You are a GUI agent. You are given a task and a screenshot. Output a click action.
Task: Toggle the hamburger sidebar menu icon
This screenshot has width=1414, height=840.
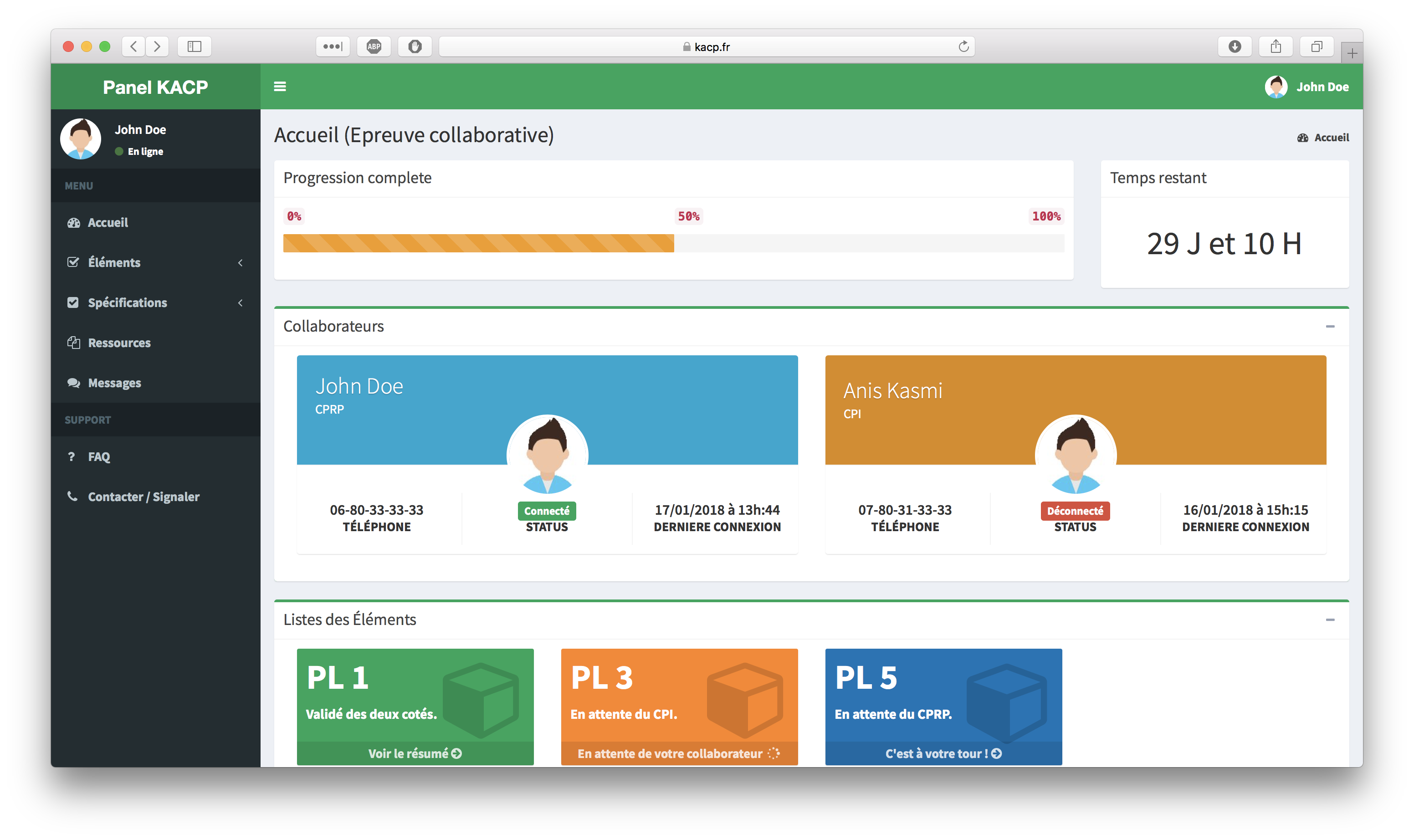tap(280, 87)
